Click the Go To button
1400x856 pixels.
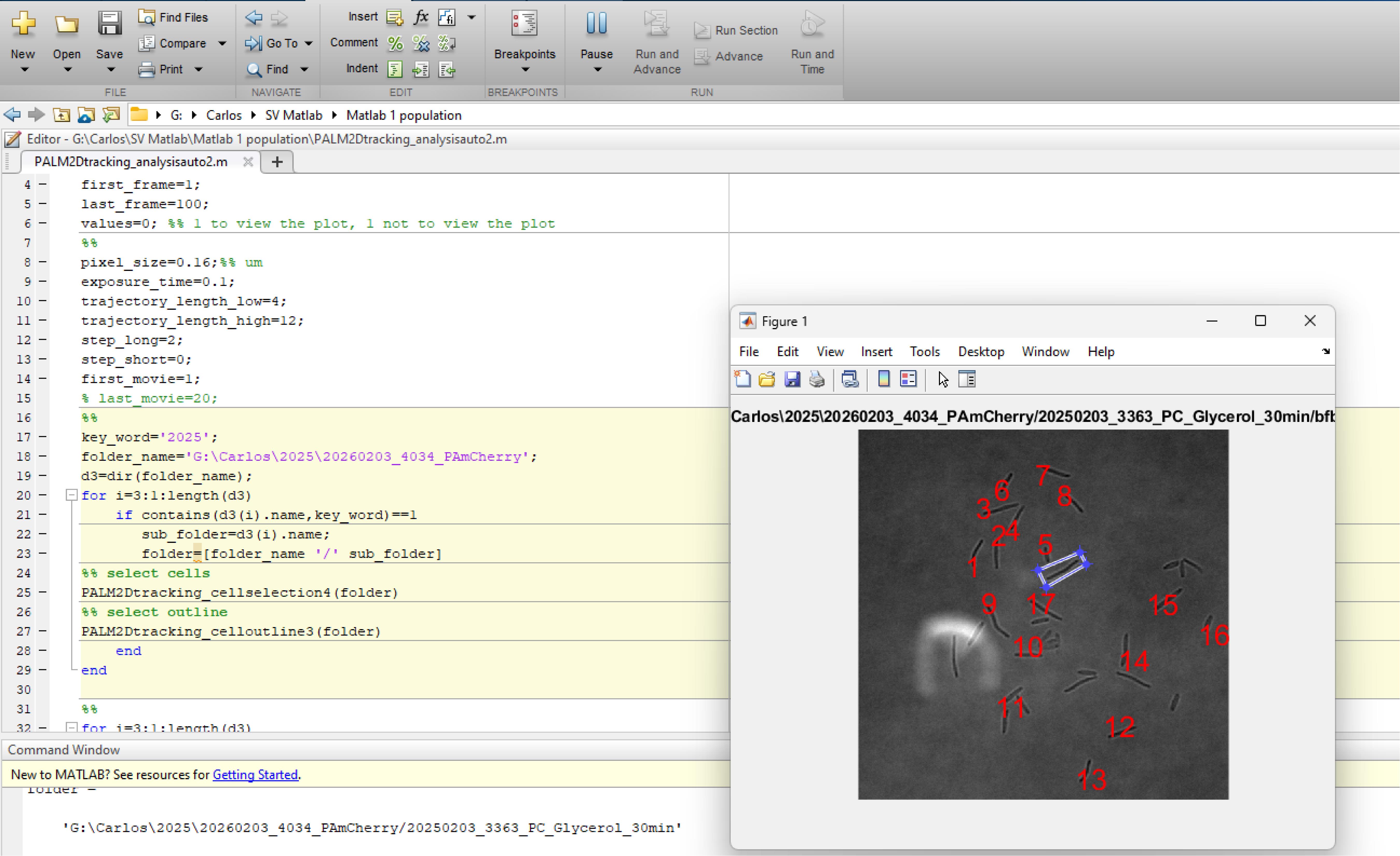coord(272,43)
